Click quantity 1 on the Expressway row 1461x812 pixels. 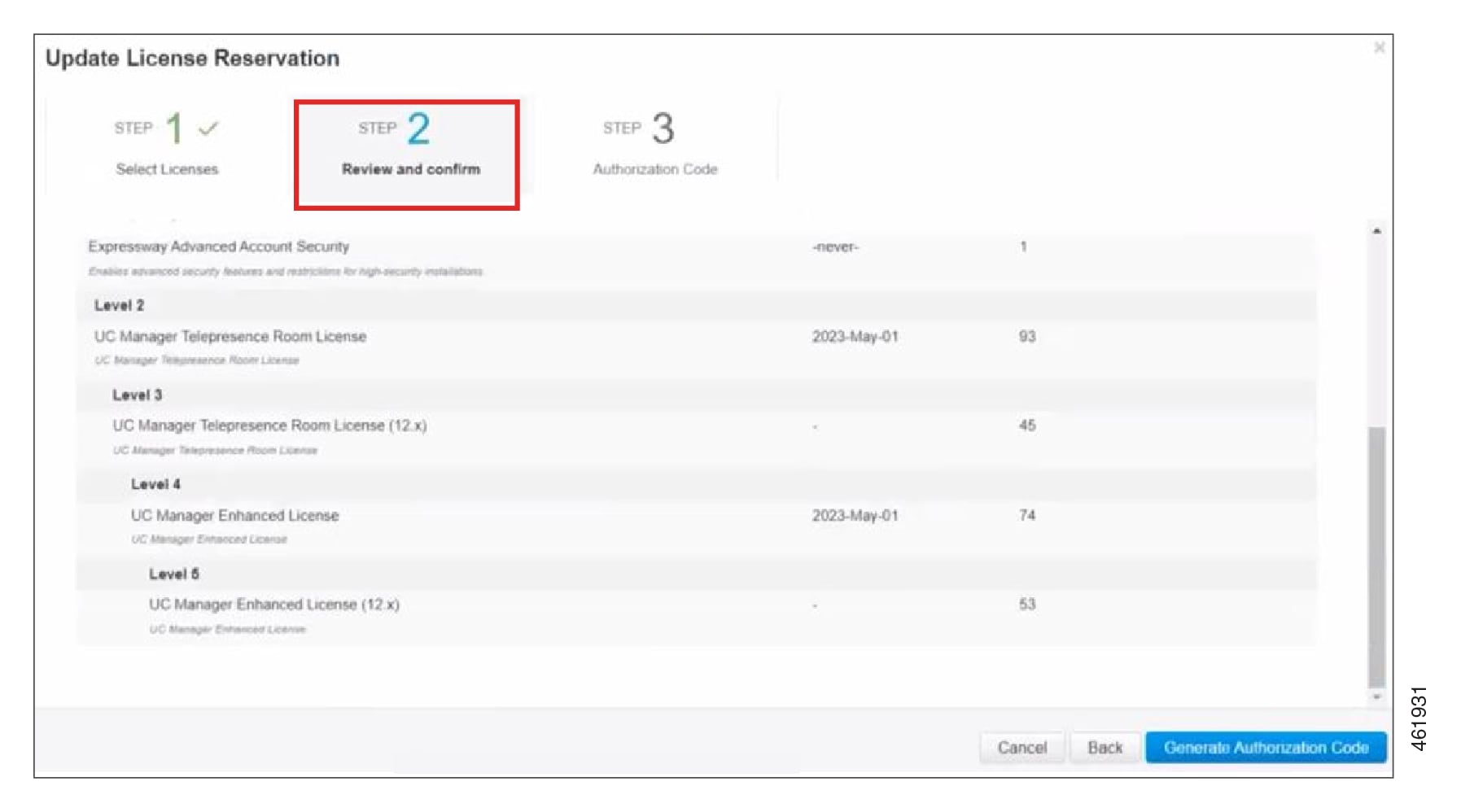click(x=1023, y=247)
